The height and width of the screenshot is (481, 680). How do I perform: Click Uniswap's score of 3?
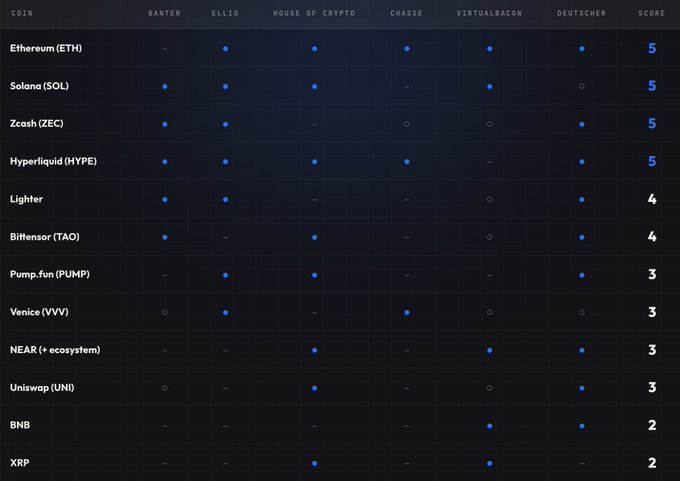point(652,387)
